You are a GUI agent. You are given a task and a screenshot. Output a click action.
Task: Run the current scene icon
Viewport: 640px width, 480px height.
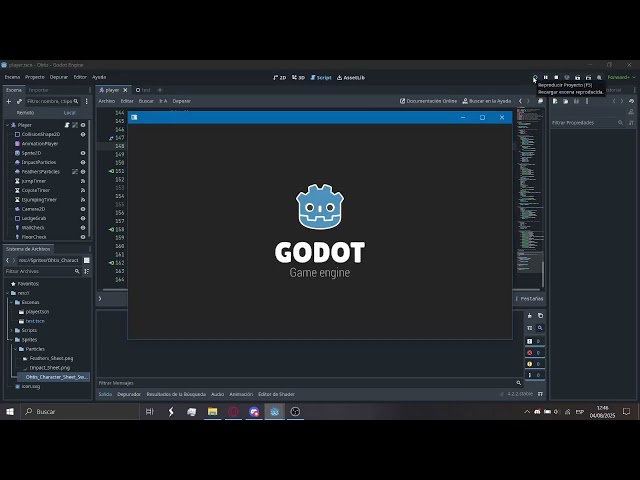coord(578,77)
